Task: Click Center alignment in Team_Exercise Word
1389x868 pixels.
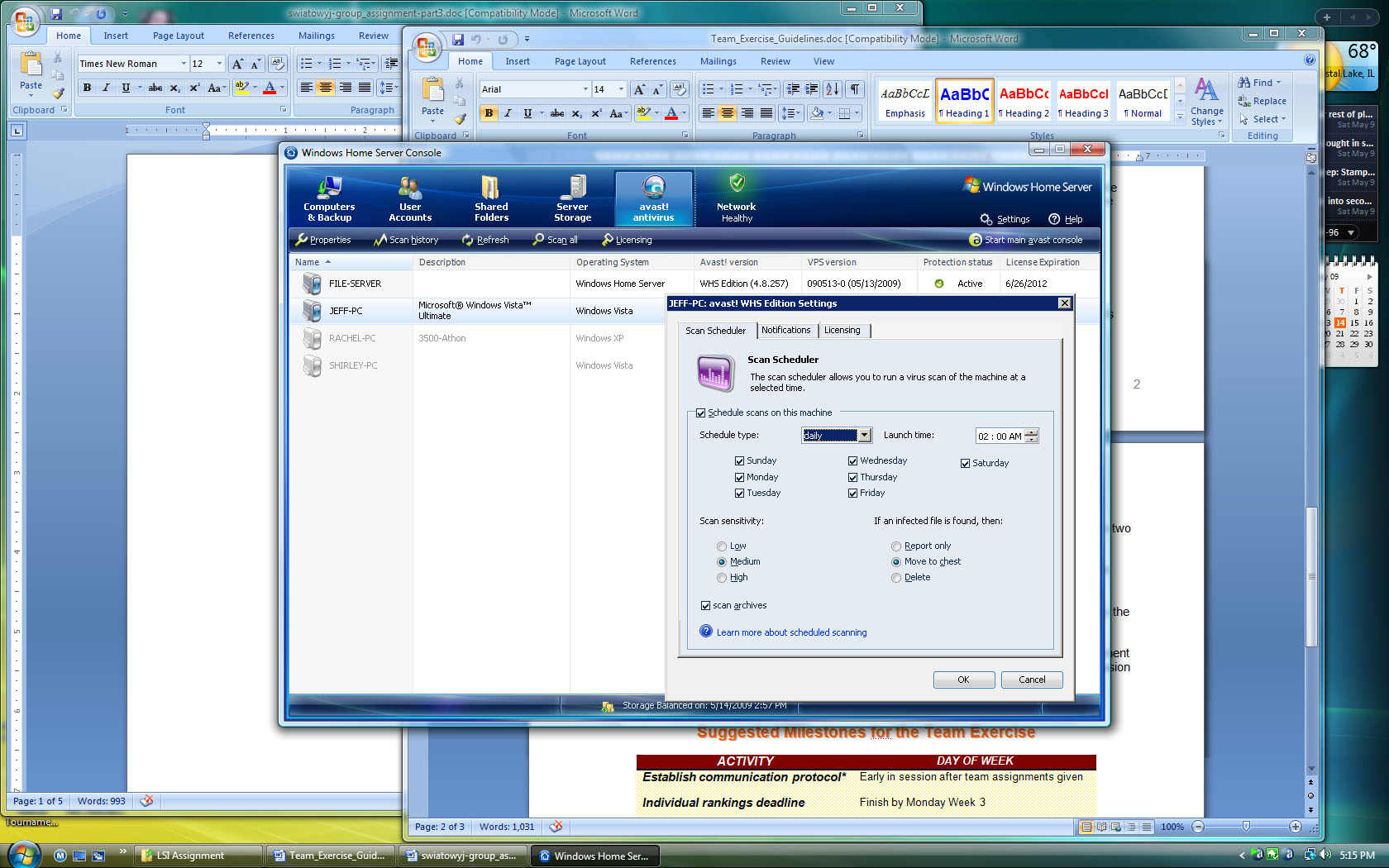Action: [x=728, y=113]
